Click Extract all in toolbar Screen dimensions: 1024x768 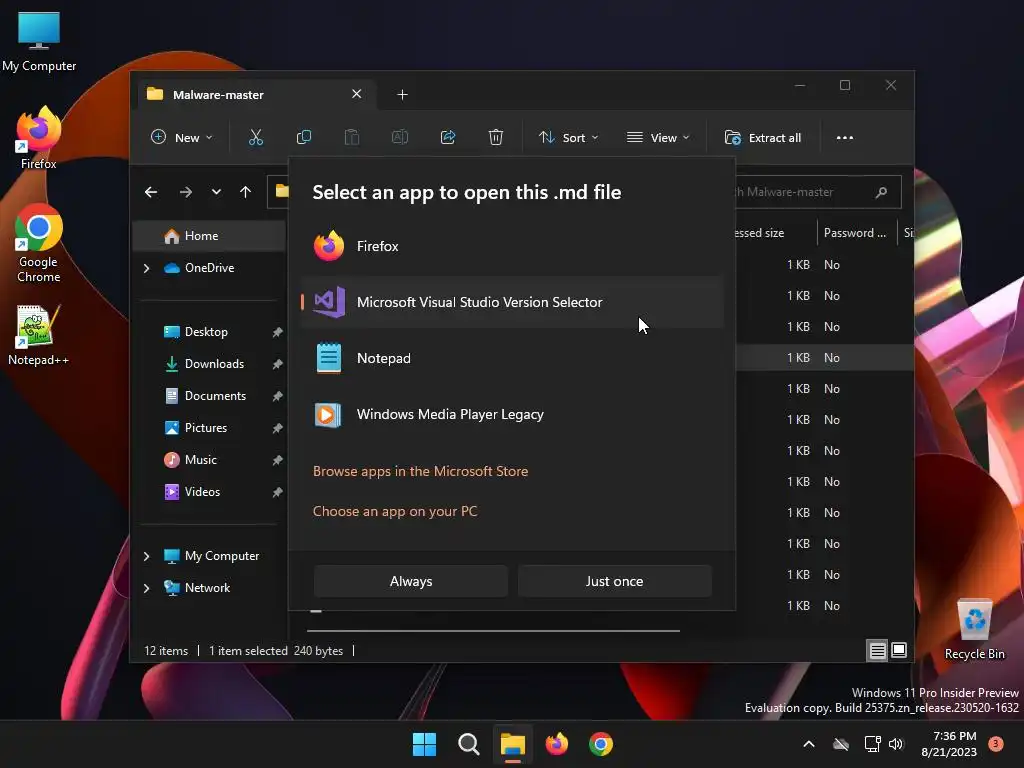(763, 138)
